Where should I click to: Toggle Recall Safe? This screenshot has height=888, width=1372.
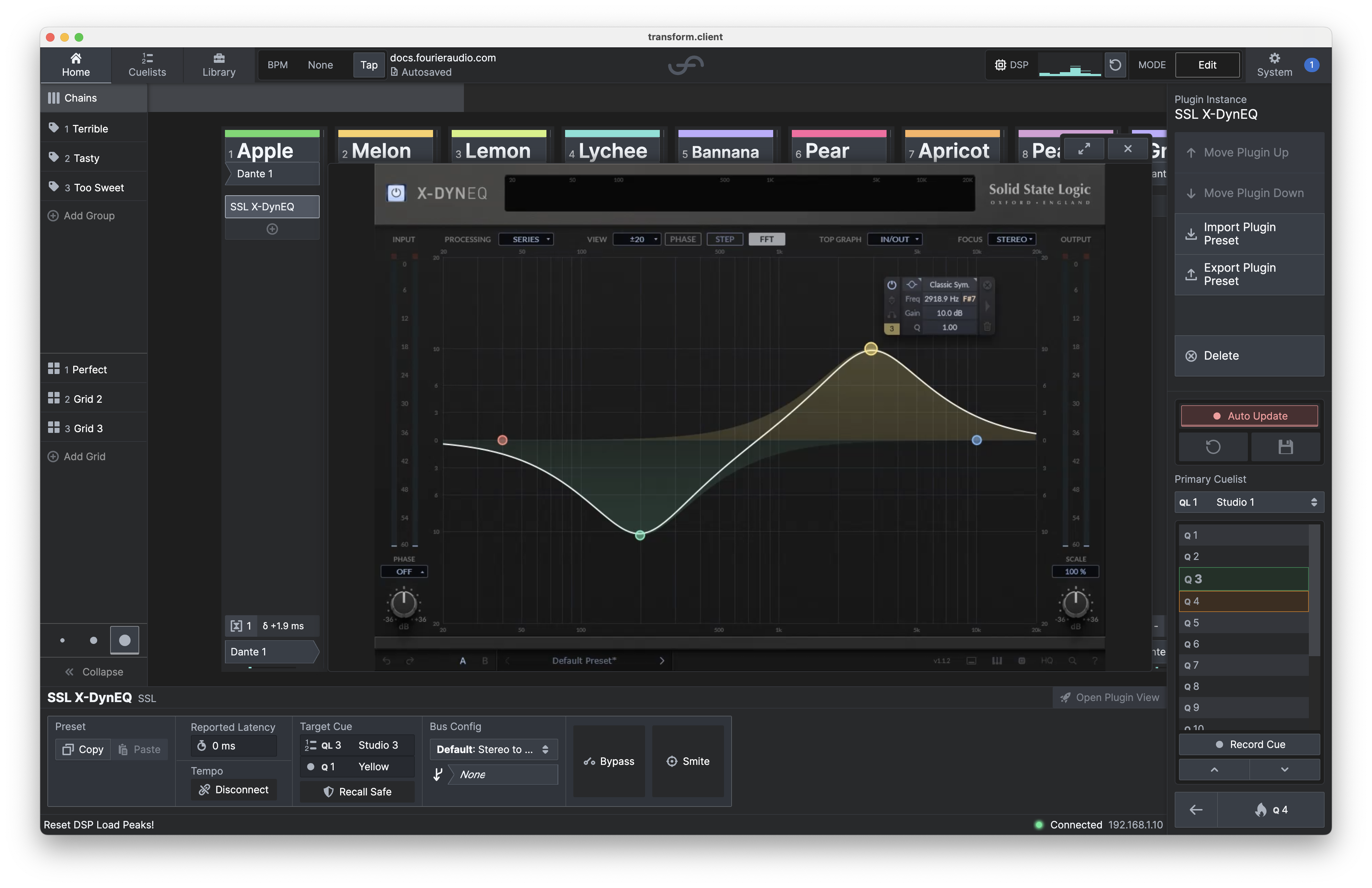pyautogui.click(x=357, y=792)
